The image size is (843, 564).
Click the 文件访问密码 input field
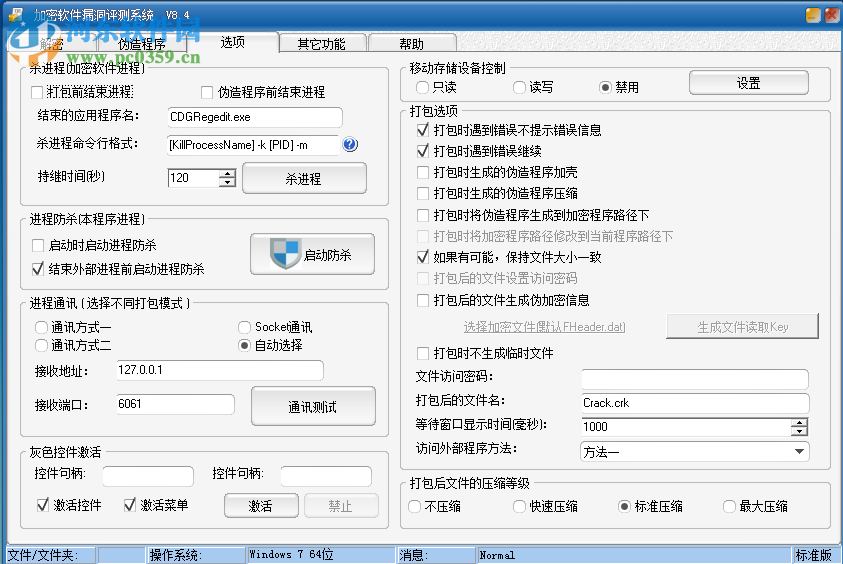695,379
